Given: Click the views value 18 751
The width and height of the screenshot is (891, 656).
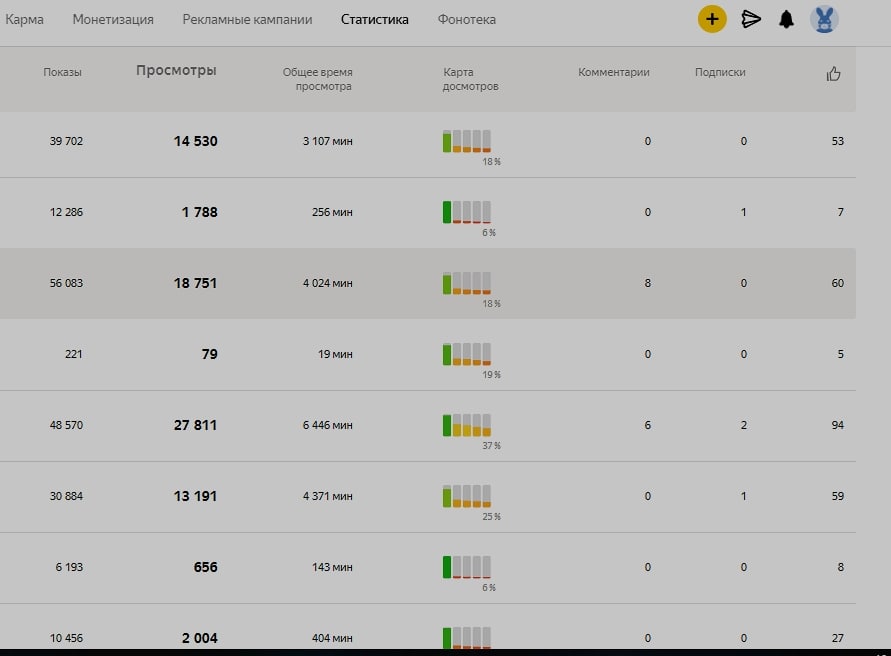Looking at the screenshot, I should [x=195, y=283].
